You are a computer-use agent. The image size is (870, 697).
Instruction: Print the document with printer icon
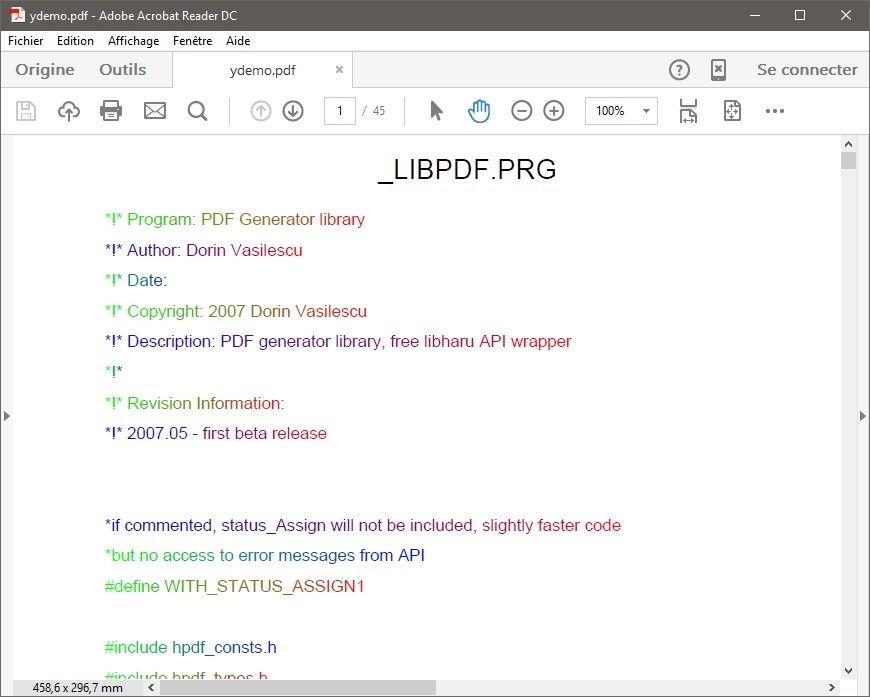(x=111, y=111)
